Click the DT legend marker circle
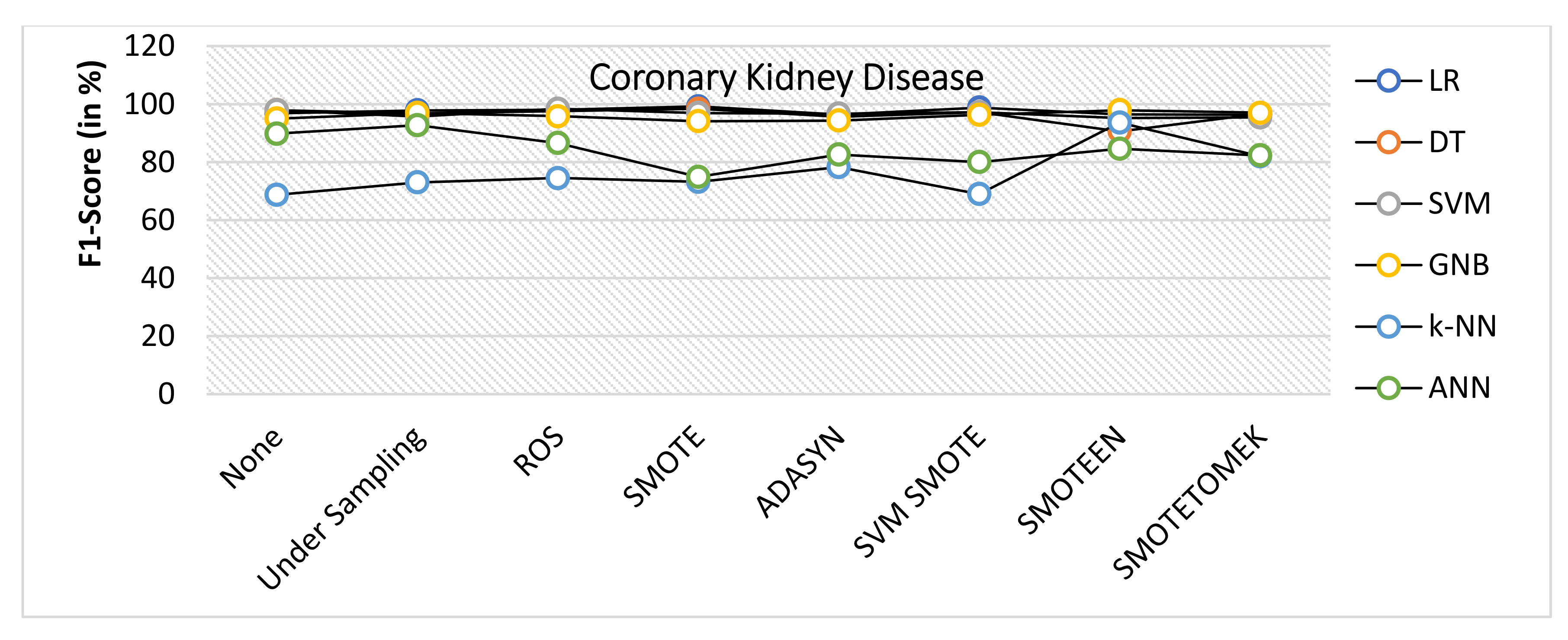 pos(1388,142)
